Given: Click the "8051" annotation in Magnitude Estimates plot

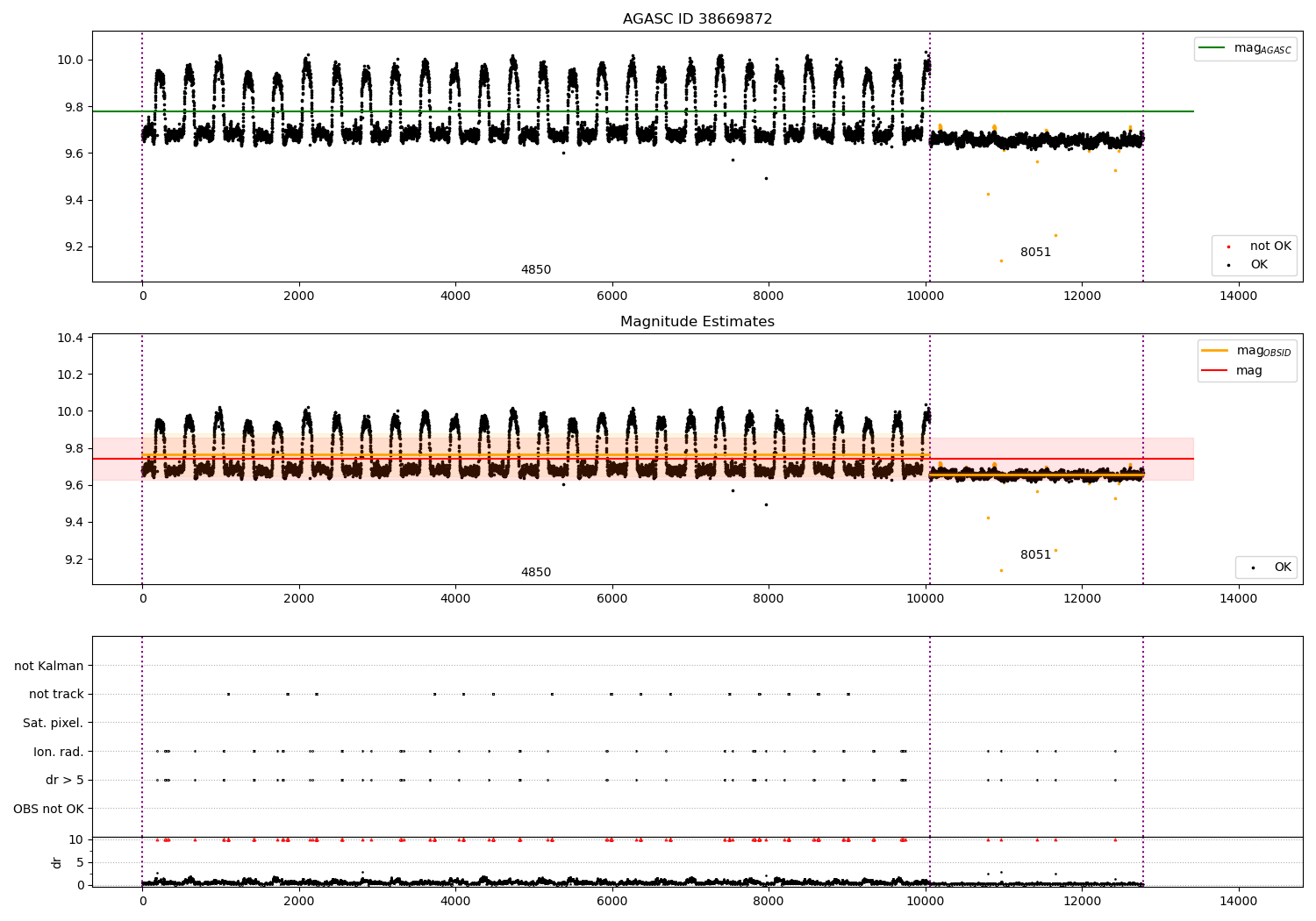Looking at the screenshot, I should point(1035,555).
